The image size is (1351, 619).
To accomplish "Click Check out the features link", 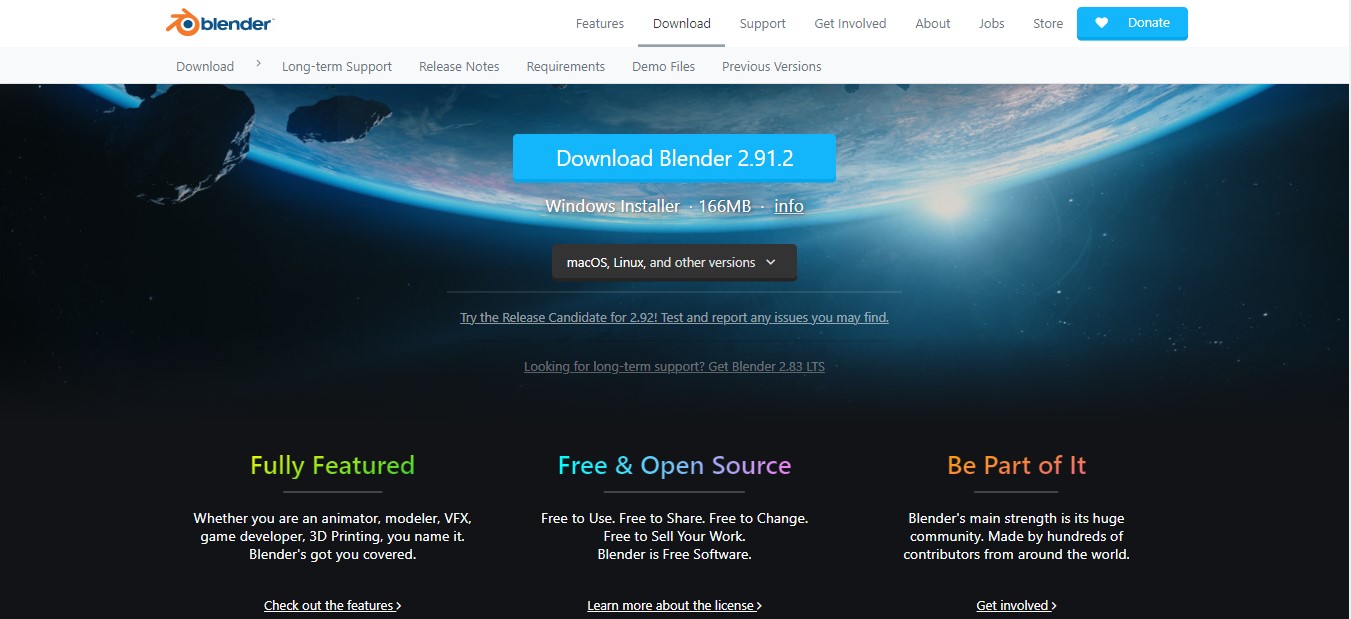I will (333, 605).
